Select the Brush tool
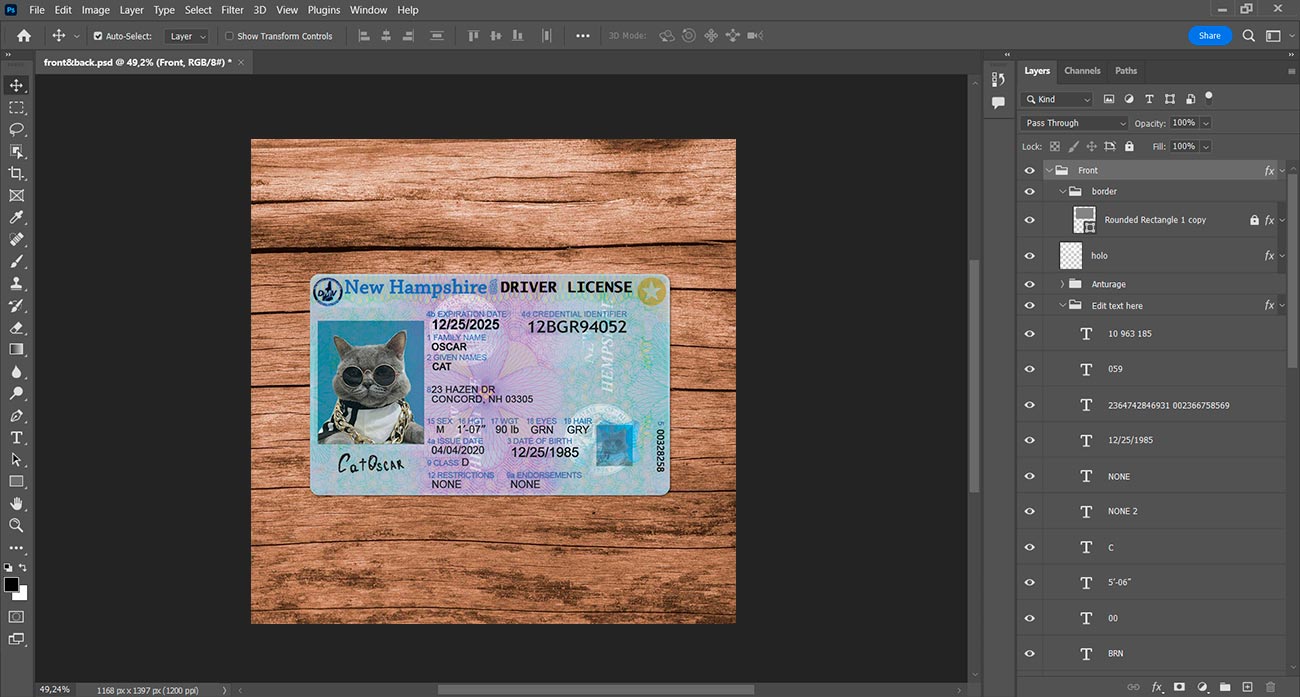 coord(16,262)
